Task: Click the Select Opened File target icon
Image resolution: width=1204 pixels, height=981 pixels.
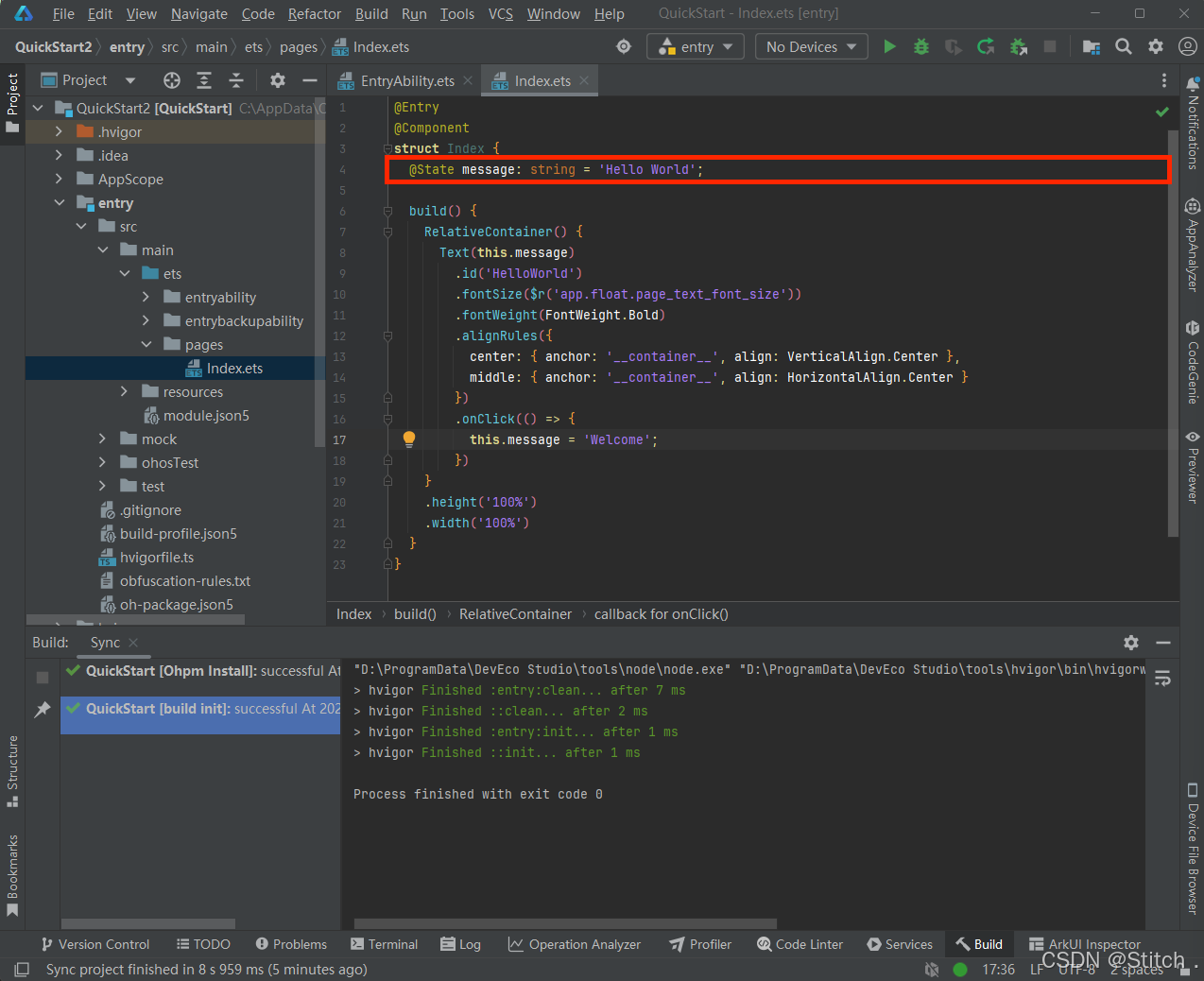Action: coord(171,80)
